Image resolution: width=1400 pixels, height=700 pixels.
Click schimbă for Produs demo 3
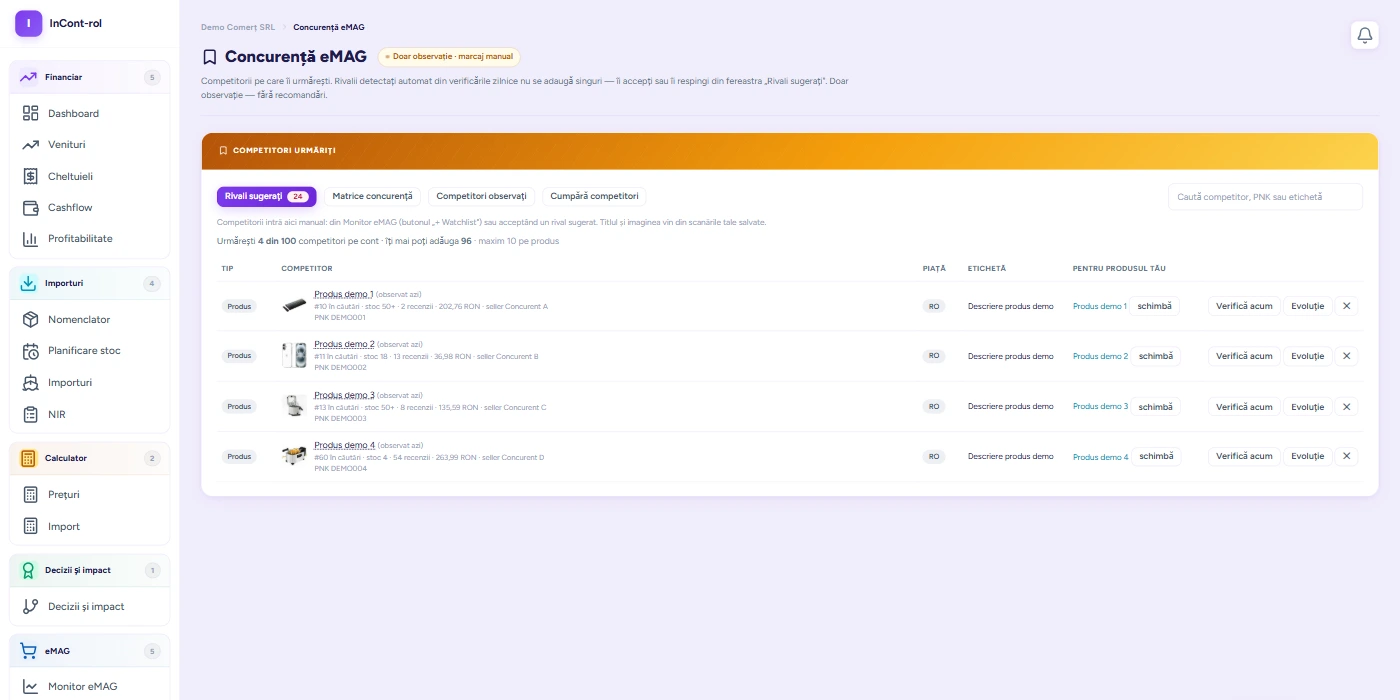pyautogui.click(x=1156, y=407)
